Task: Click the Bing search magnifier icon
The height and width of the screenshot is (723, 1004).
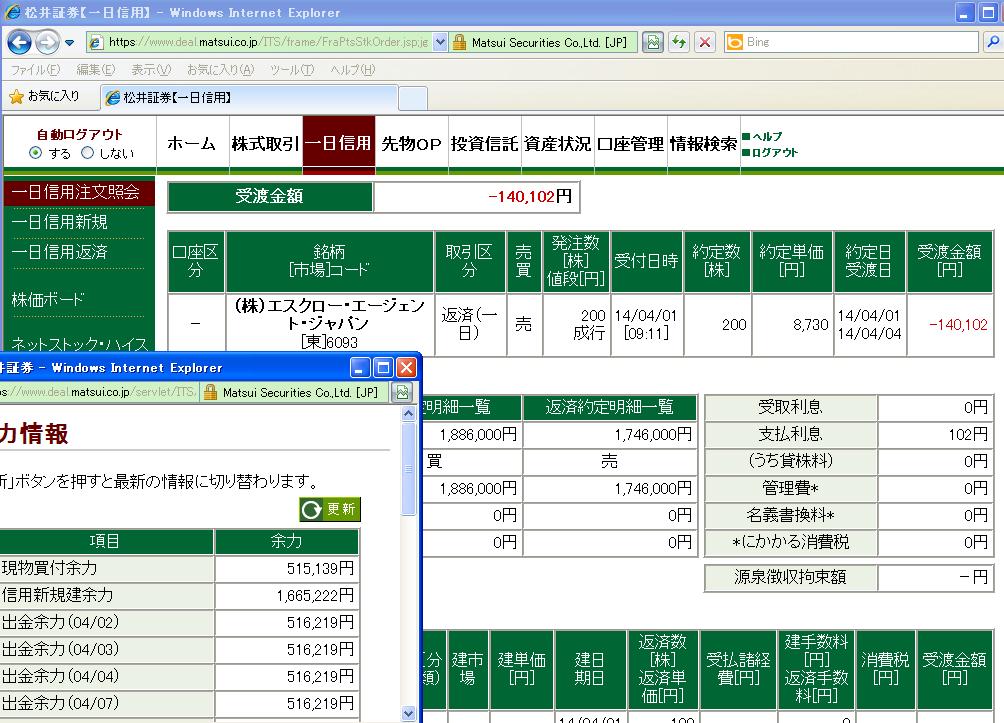Action: [996, 42]
